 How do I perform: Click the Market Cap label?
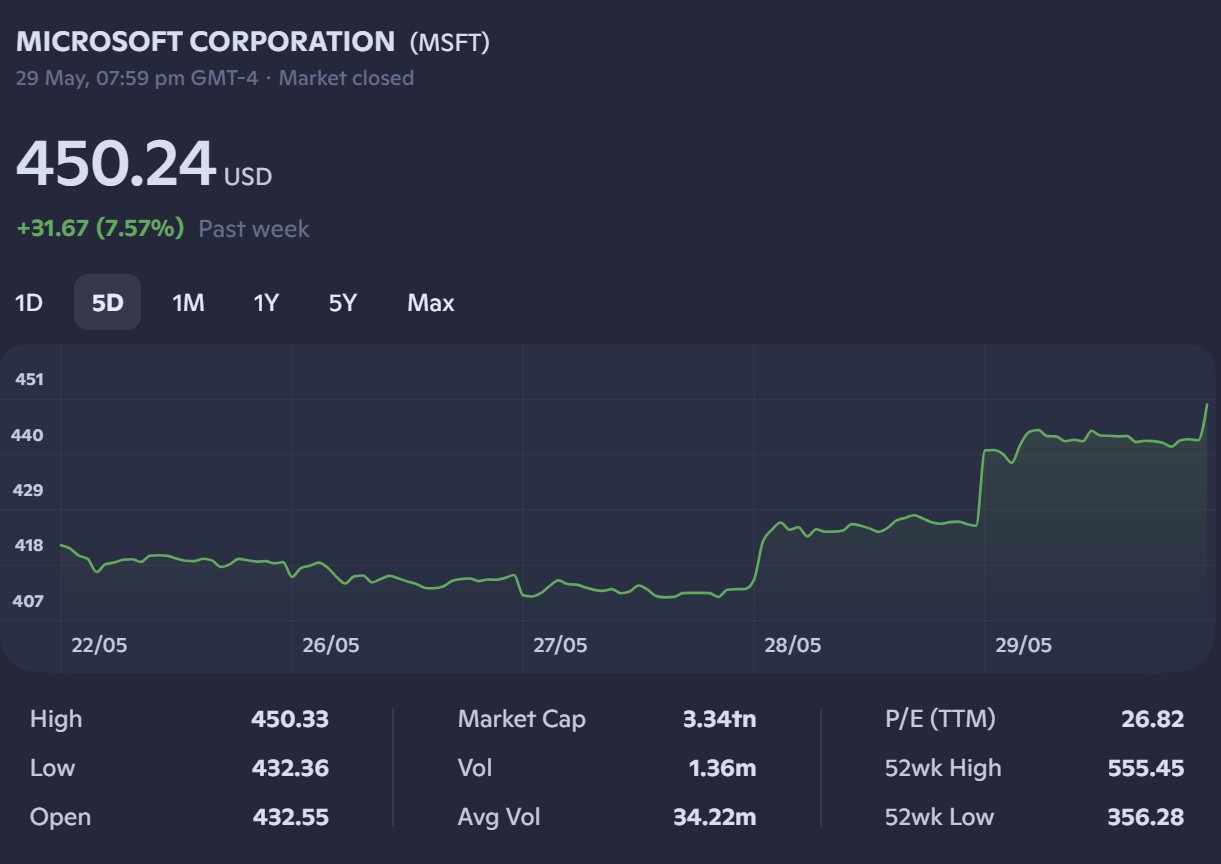click(521, 719)
